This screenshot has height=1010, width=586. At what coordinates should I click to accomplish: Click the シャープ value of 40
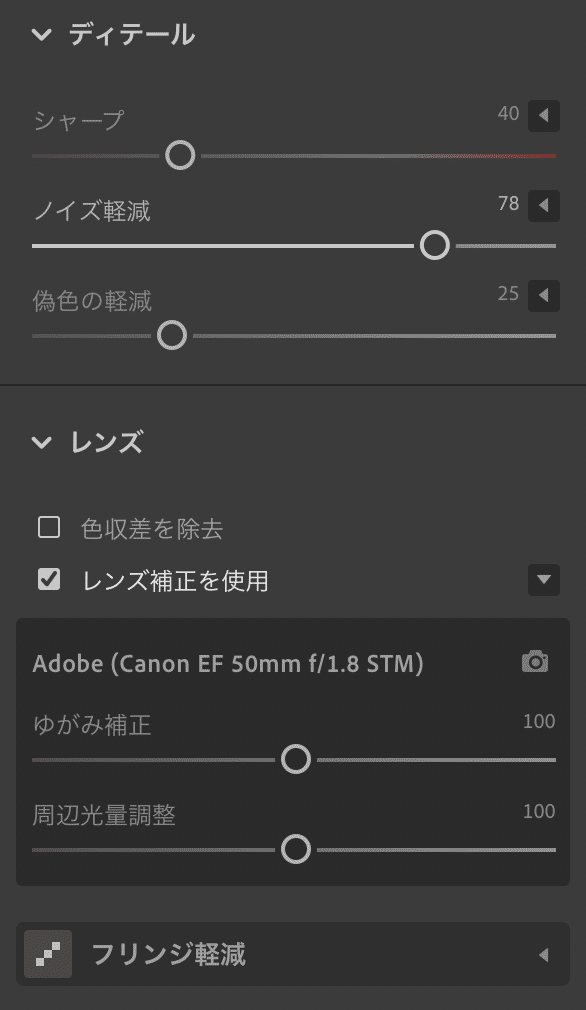[x=508, y=115]
